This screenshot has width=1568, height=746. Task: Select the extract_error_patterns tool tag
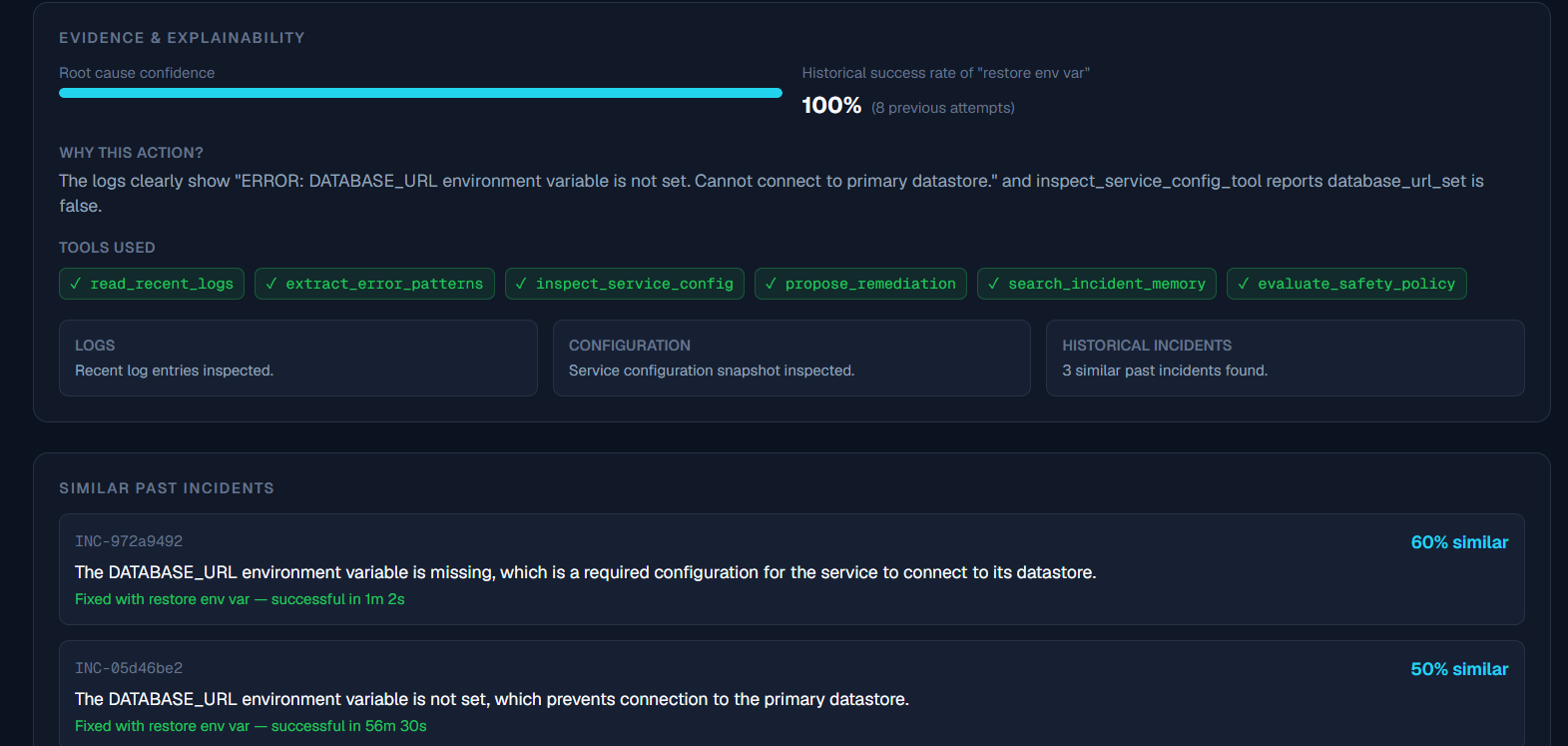[374, 284]
